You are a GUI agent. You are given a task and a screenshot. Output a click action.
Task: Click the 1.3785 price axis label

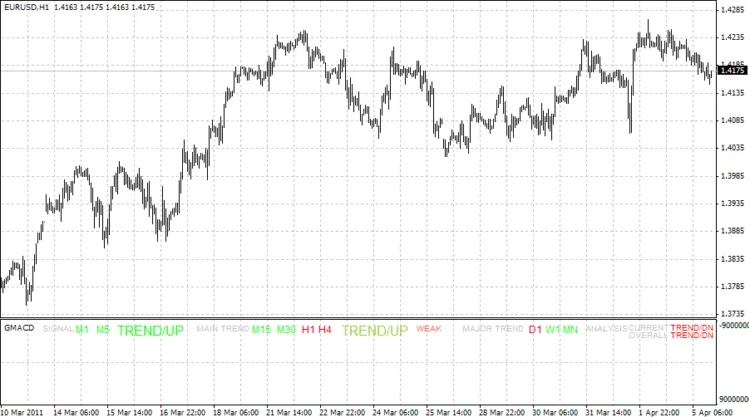[x=732, y=286]
